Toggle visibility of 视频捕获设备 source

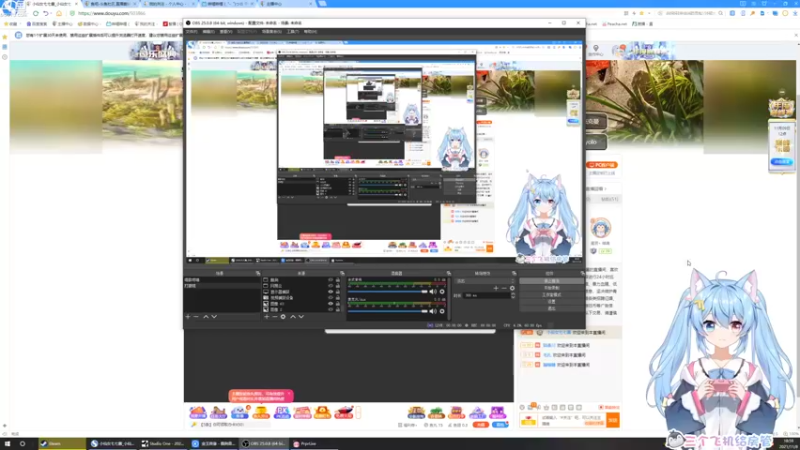[x=330, y=297]
